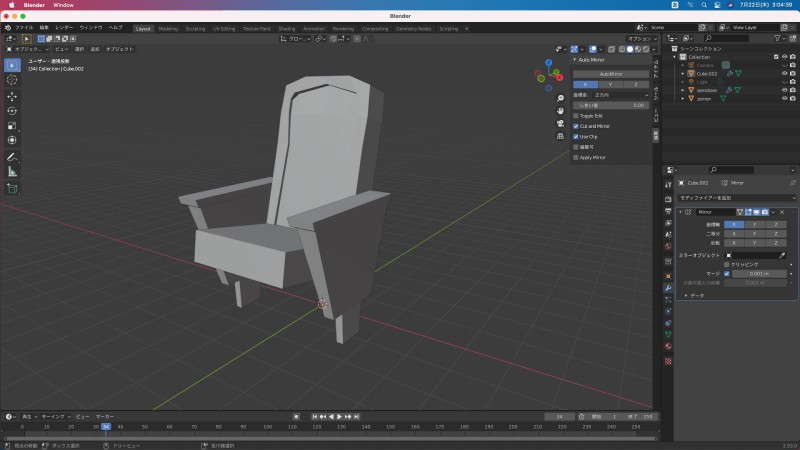The width and height of the screenshot is (800, 450).
Task: Pick the Annotate tool in left toolbar
Action: coord(12,157)
